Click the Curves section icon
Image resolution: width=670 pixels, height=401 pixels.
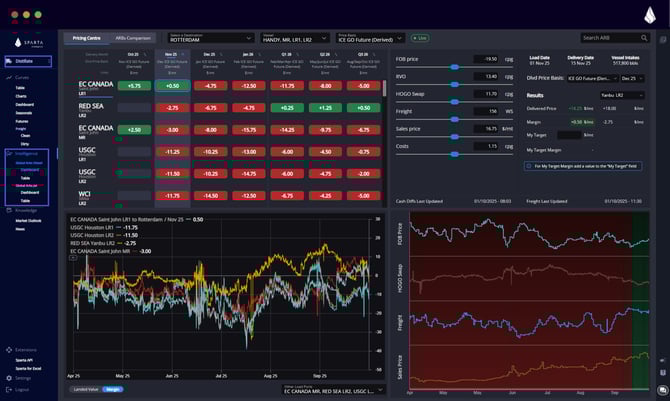tap(8, 77)
